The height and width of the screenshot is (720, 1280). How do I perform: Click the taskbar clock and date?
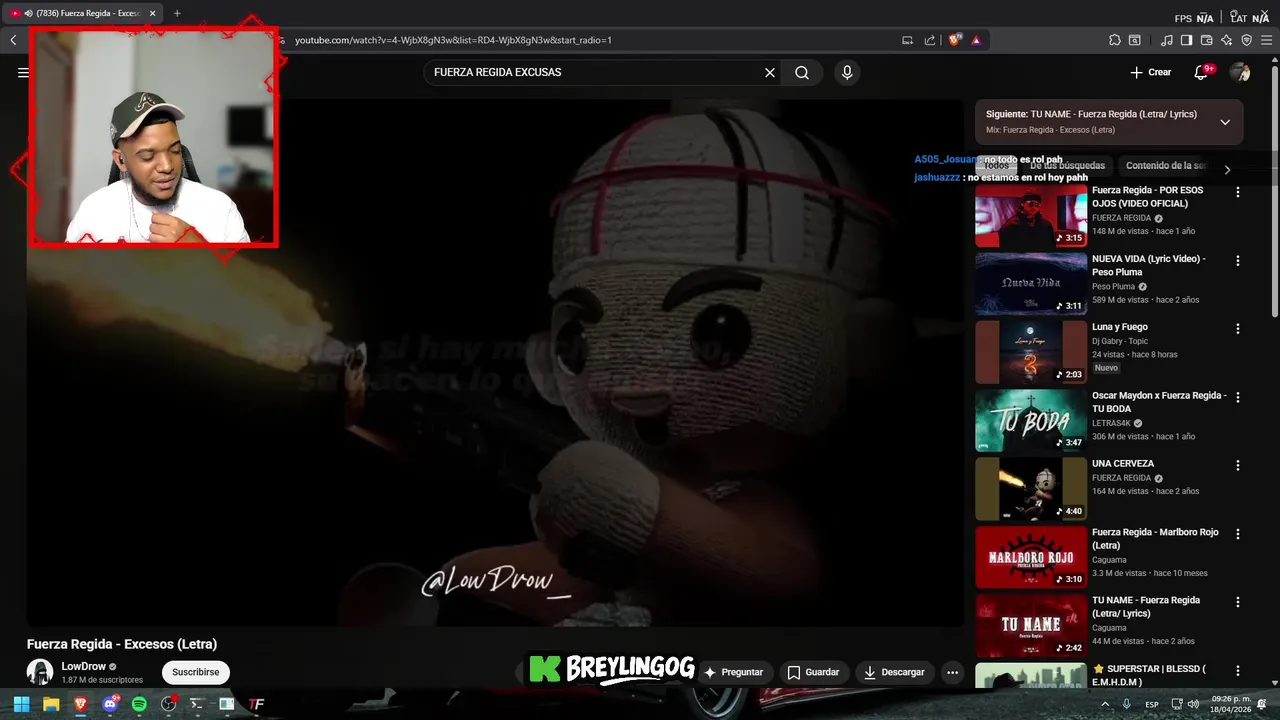(1231, 704)
